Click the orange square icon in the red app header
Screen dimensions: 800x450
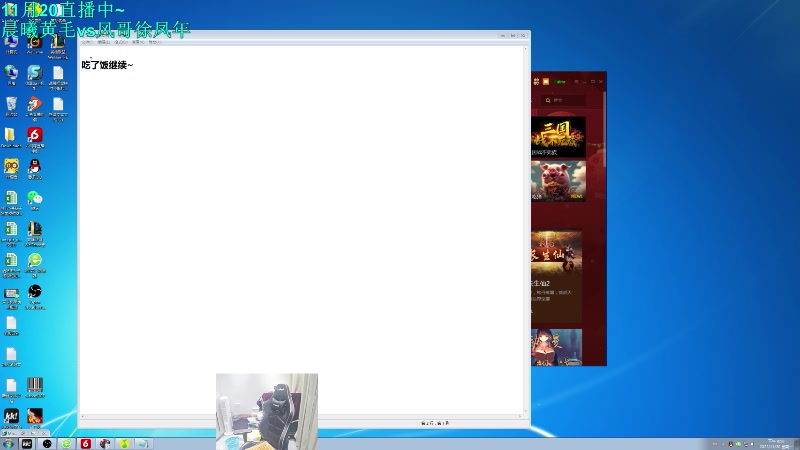click(x=546, y=81)
